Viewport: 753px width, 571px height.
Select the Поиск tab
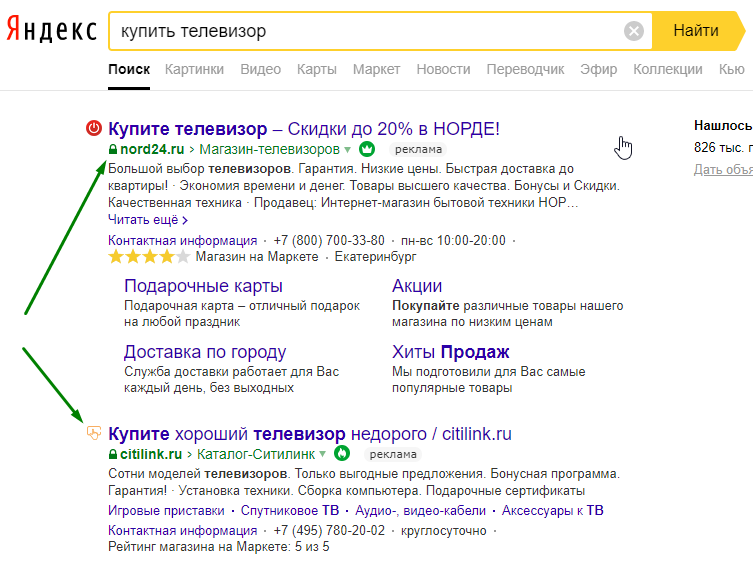[129, 69]
